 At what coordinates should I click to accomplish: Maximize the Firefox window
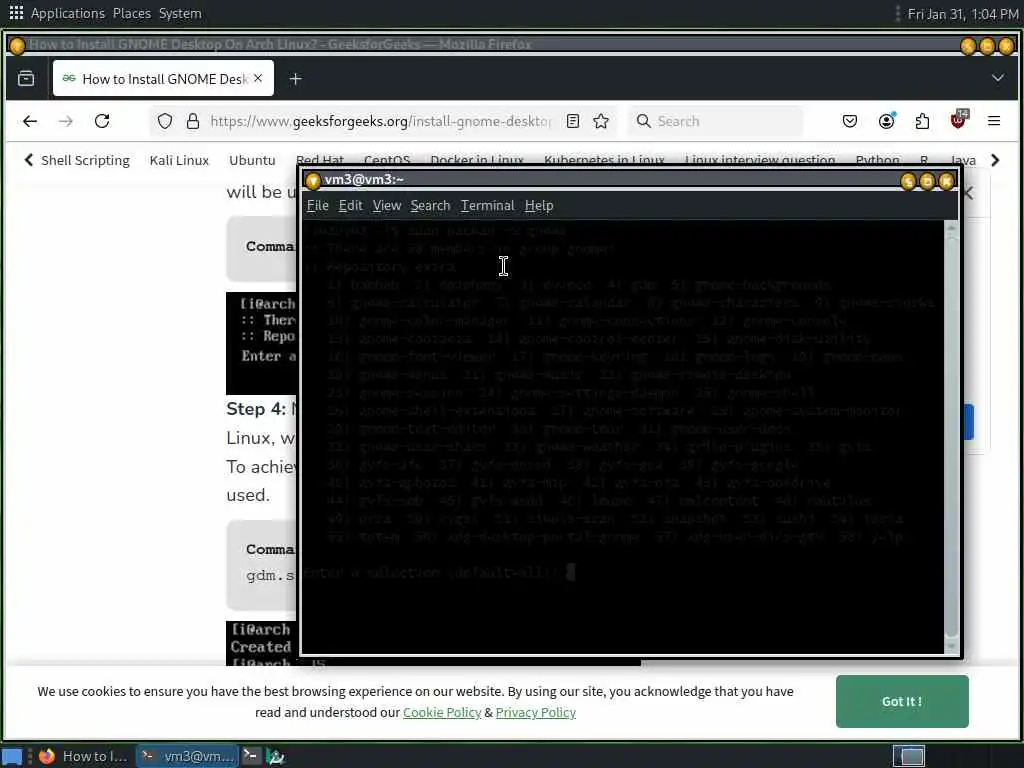click(987, 46)
